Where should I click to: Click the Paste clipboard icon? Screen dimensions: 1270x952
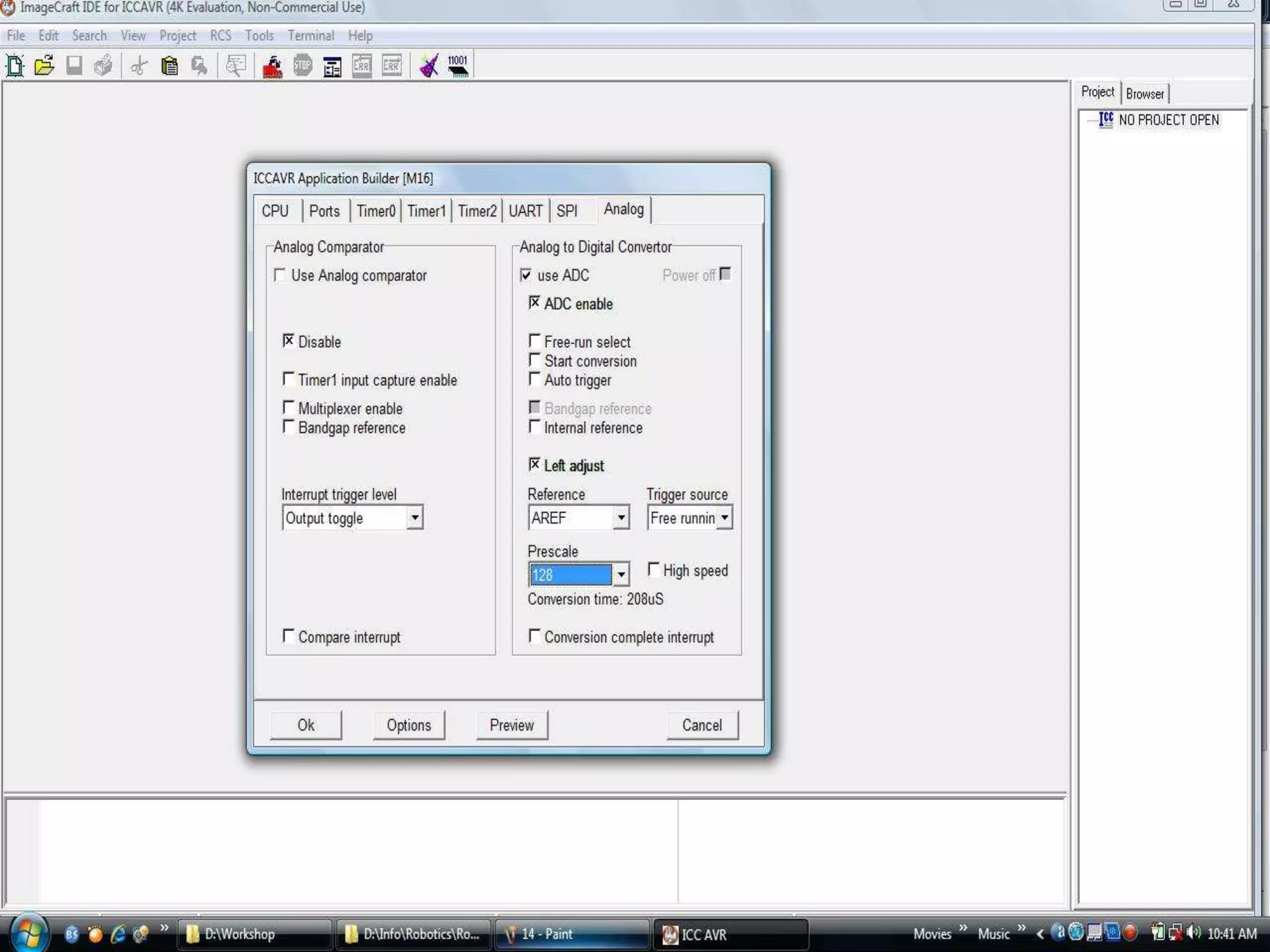pos(169,66)
